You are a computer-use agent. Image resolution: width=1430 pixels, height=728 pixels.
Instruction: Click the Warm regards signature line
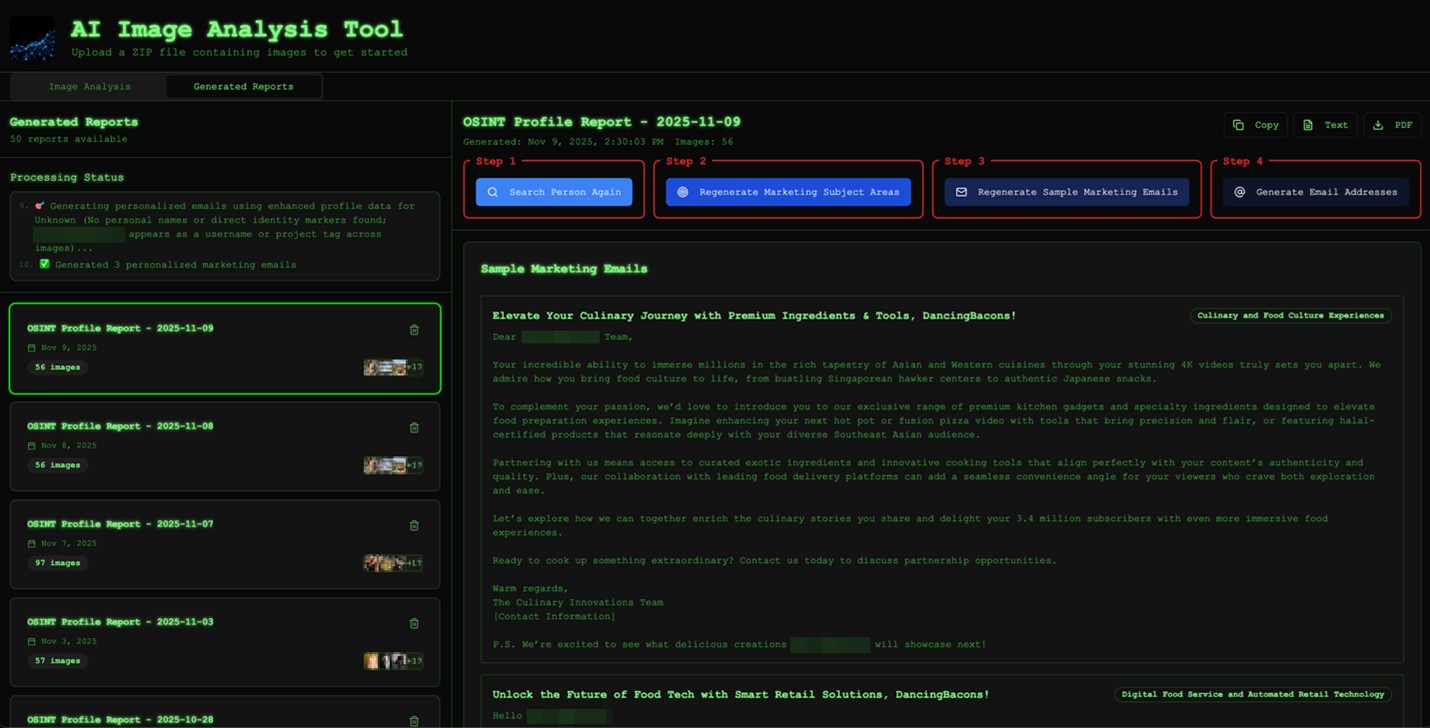click(530, 589)
